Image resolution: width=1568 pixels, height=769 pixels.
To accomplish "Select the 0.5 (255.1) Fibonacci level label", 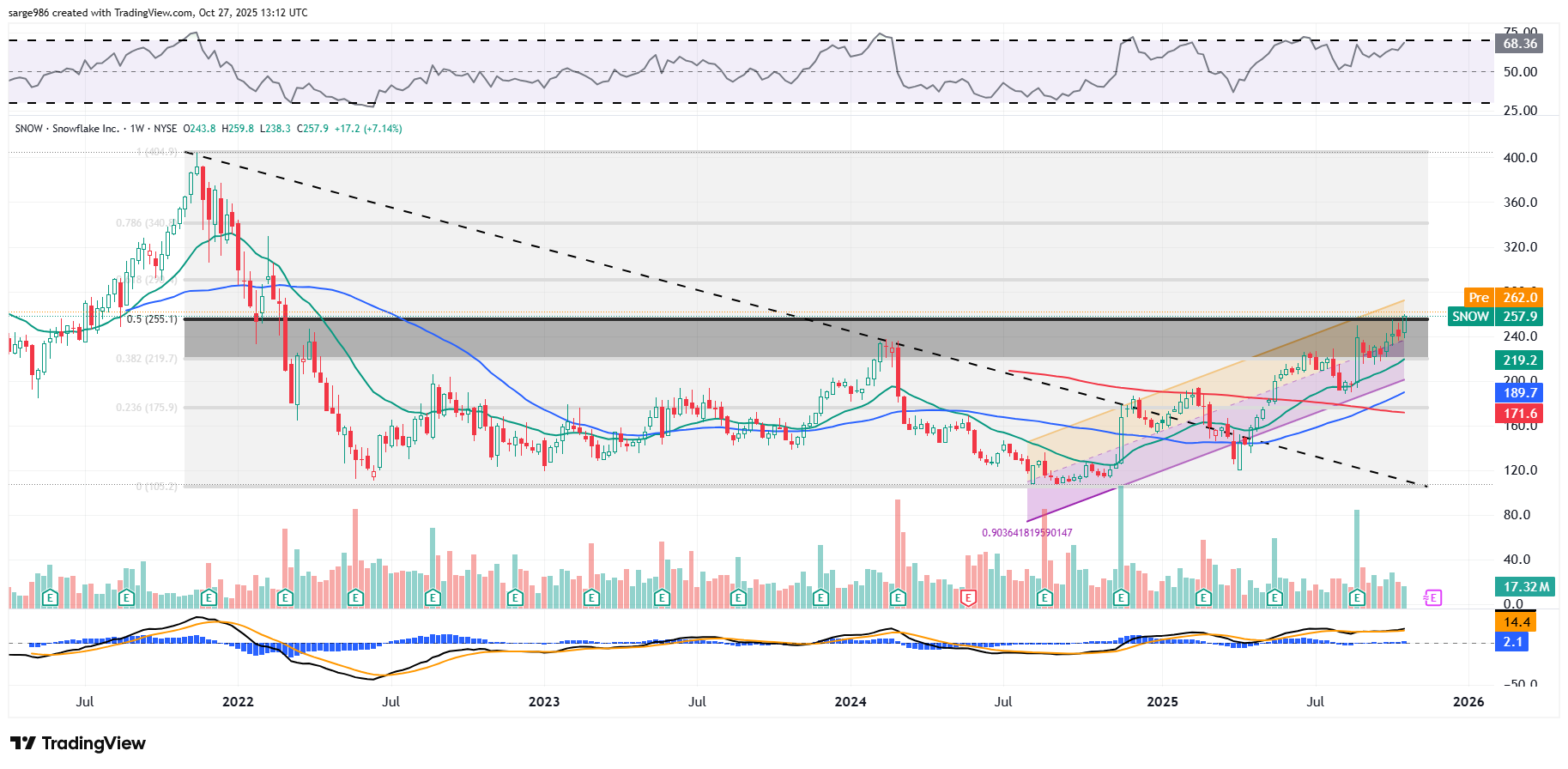I will (152, 319).
